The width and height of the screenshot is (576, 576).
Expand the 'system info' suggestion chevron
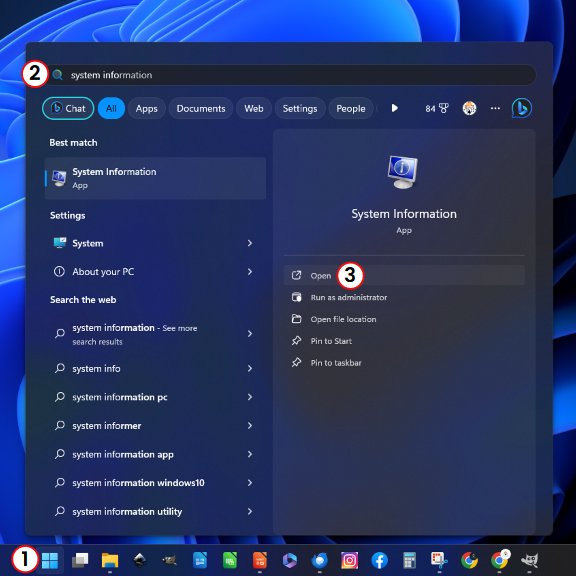[x=250, y=368]
